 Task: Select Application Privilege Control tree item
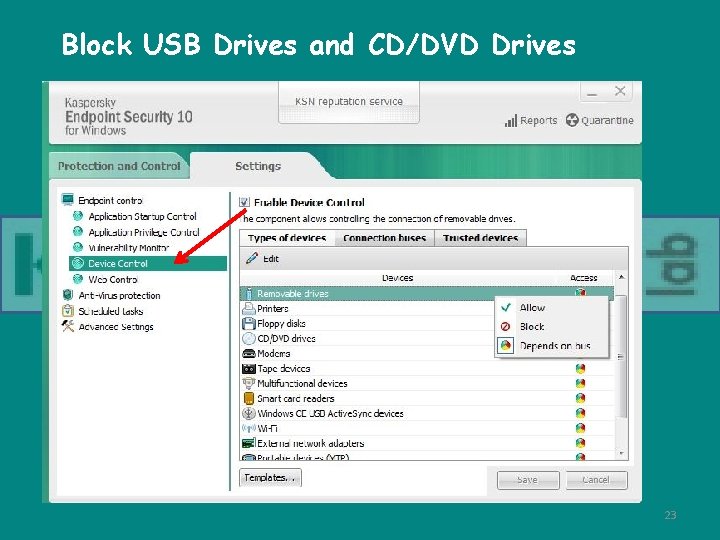coord(144,232)
